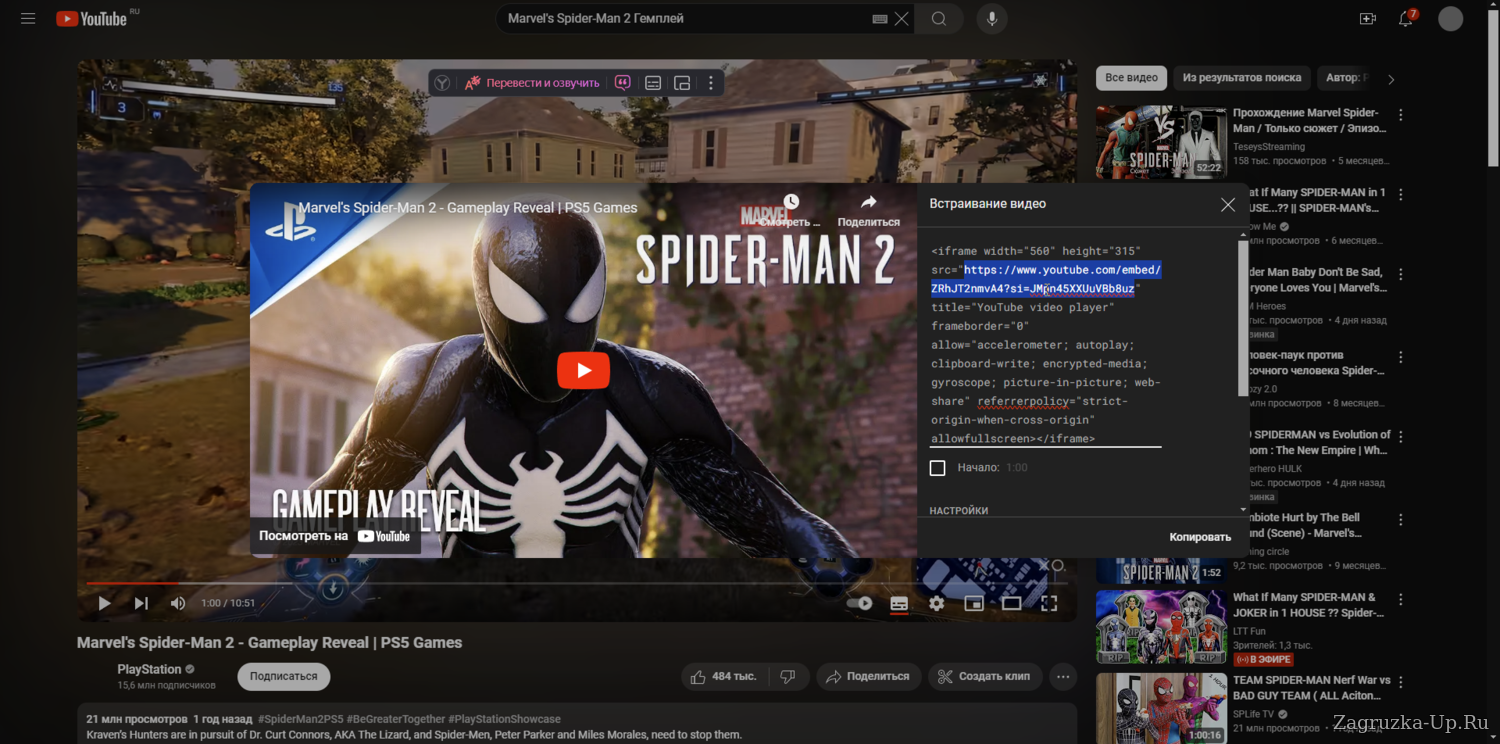1500x744 pixels.
Task: Enable the "Начало" start time checkbox
Action: tap(937, 468)
